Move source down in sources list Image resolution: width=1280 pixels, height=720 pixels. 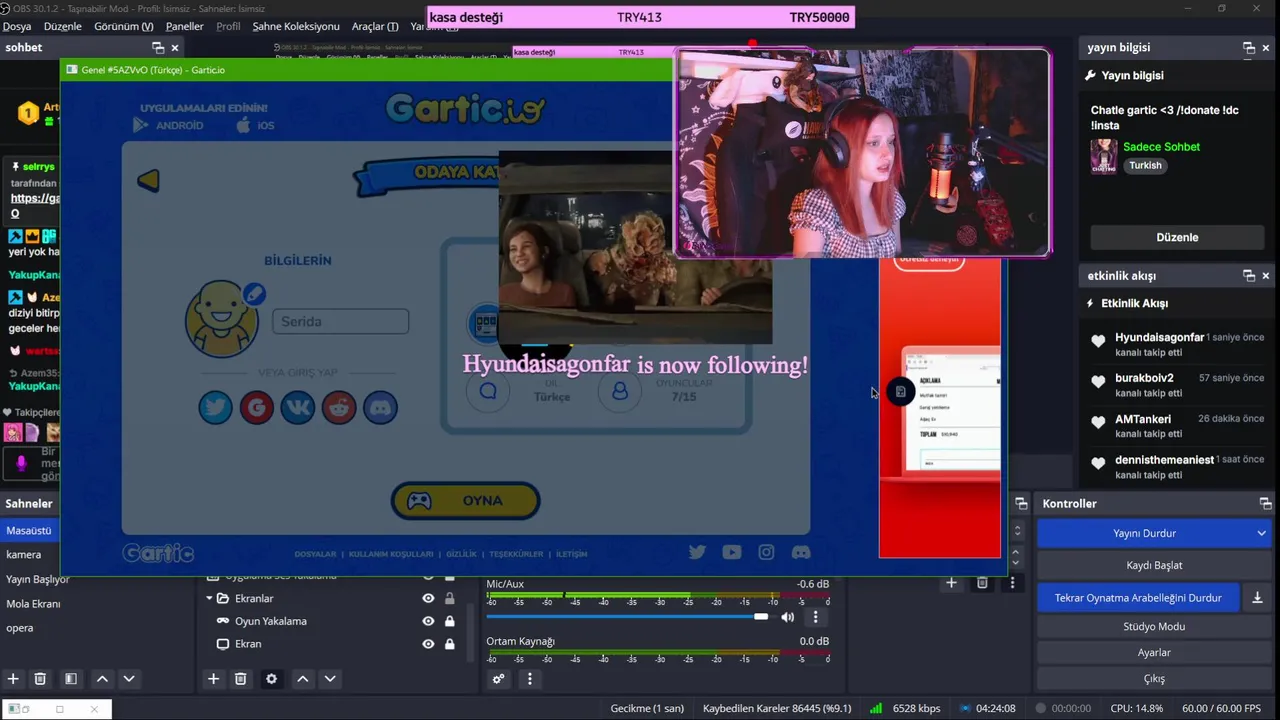pos(330,679)
